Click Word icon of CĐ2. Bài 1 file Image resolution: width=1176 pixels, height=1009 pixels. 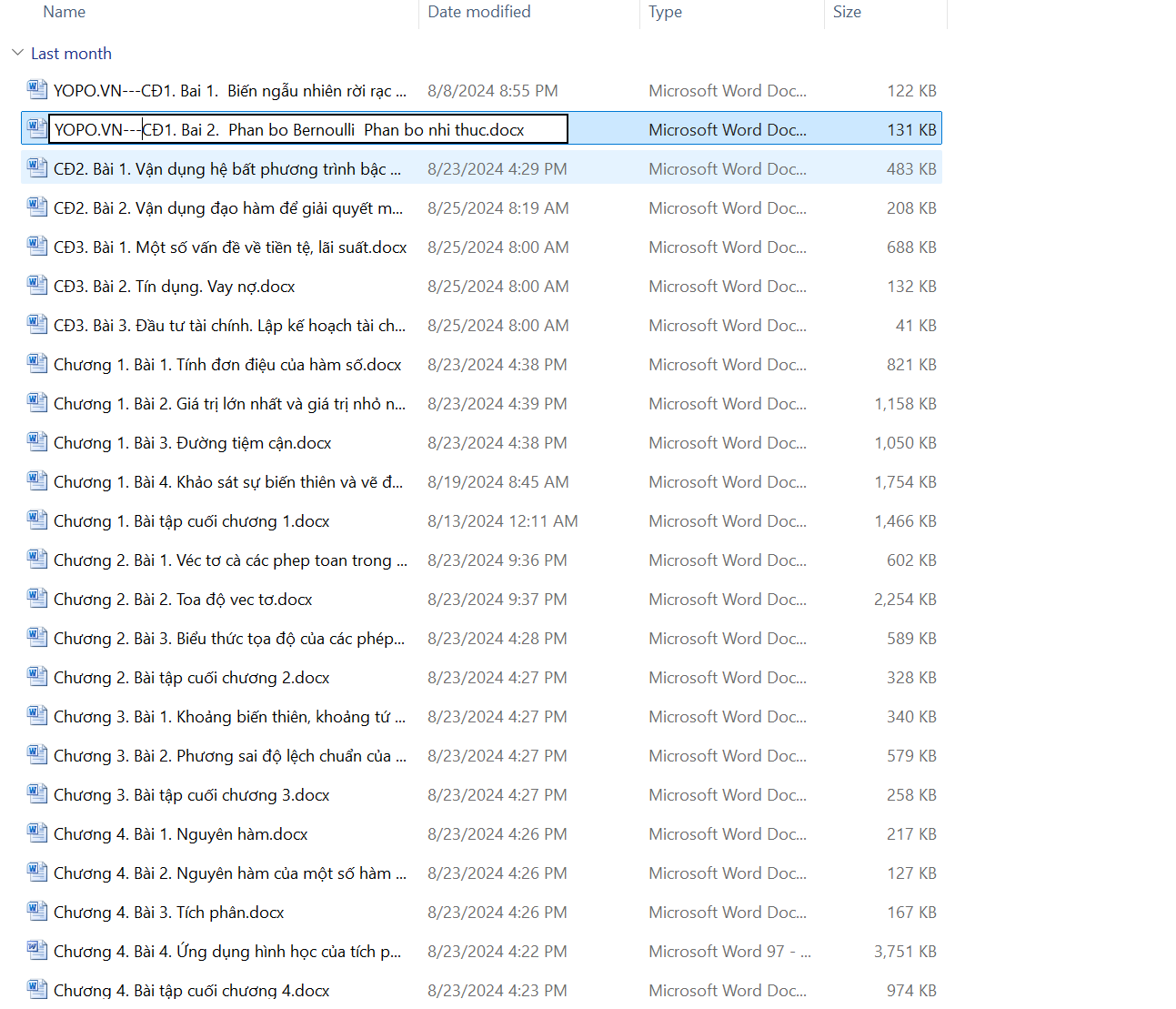(x=37, y=167)
